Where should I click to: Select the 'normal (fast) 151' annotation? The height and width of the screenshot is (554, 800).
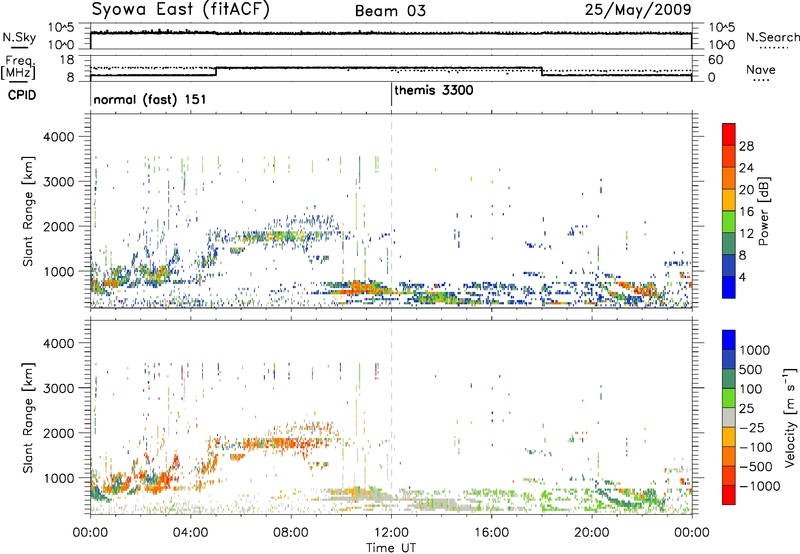[x=150, y=99]
